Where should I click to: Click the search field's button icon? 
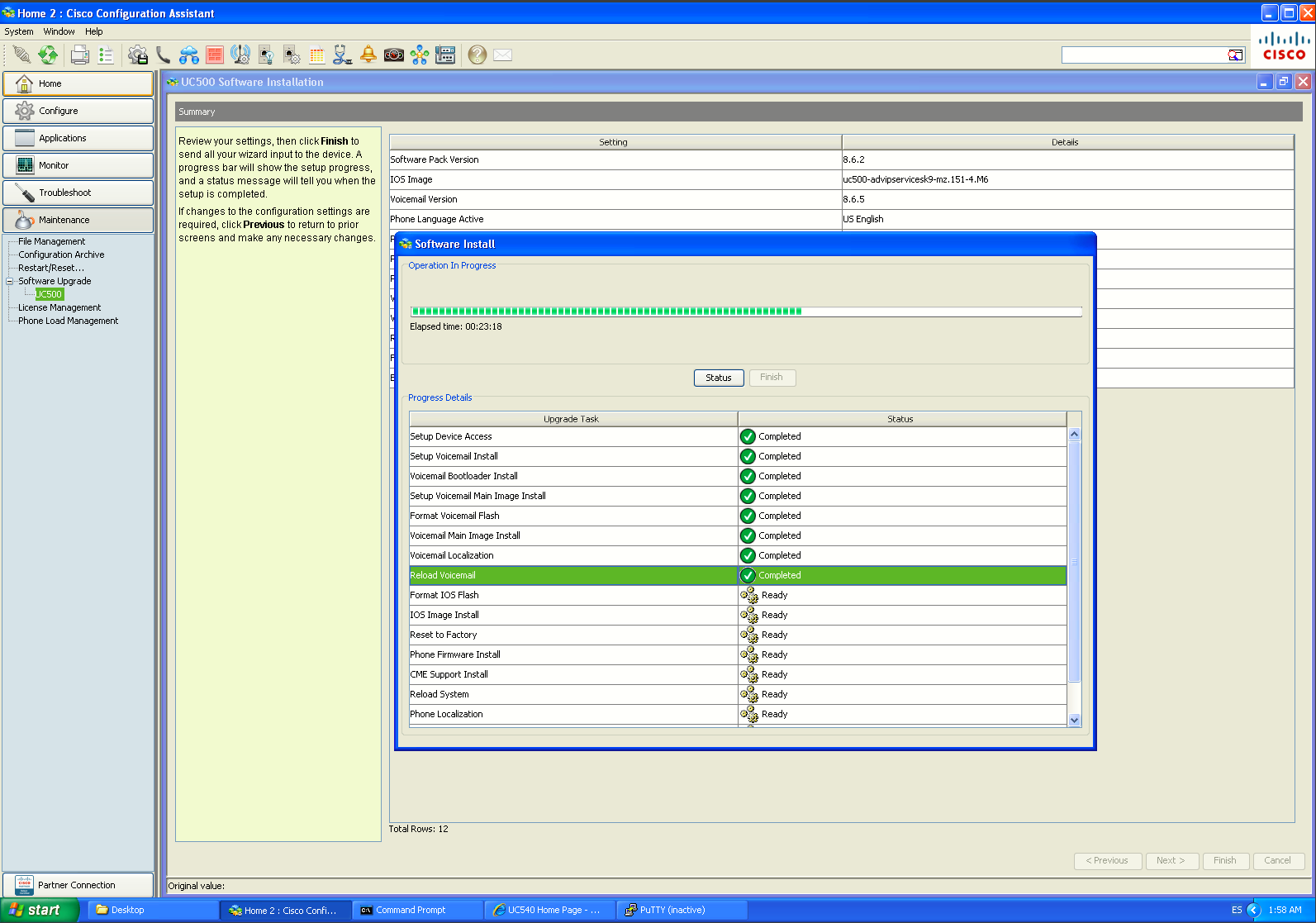tap(1235, 55)
